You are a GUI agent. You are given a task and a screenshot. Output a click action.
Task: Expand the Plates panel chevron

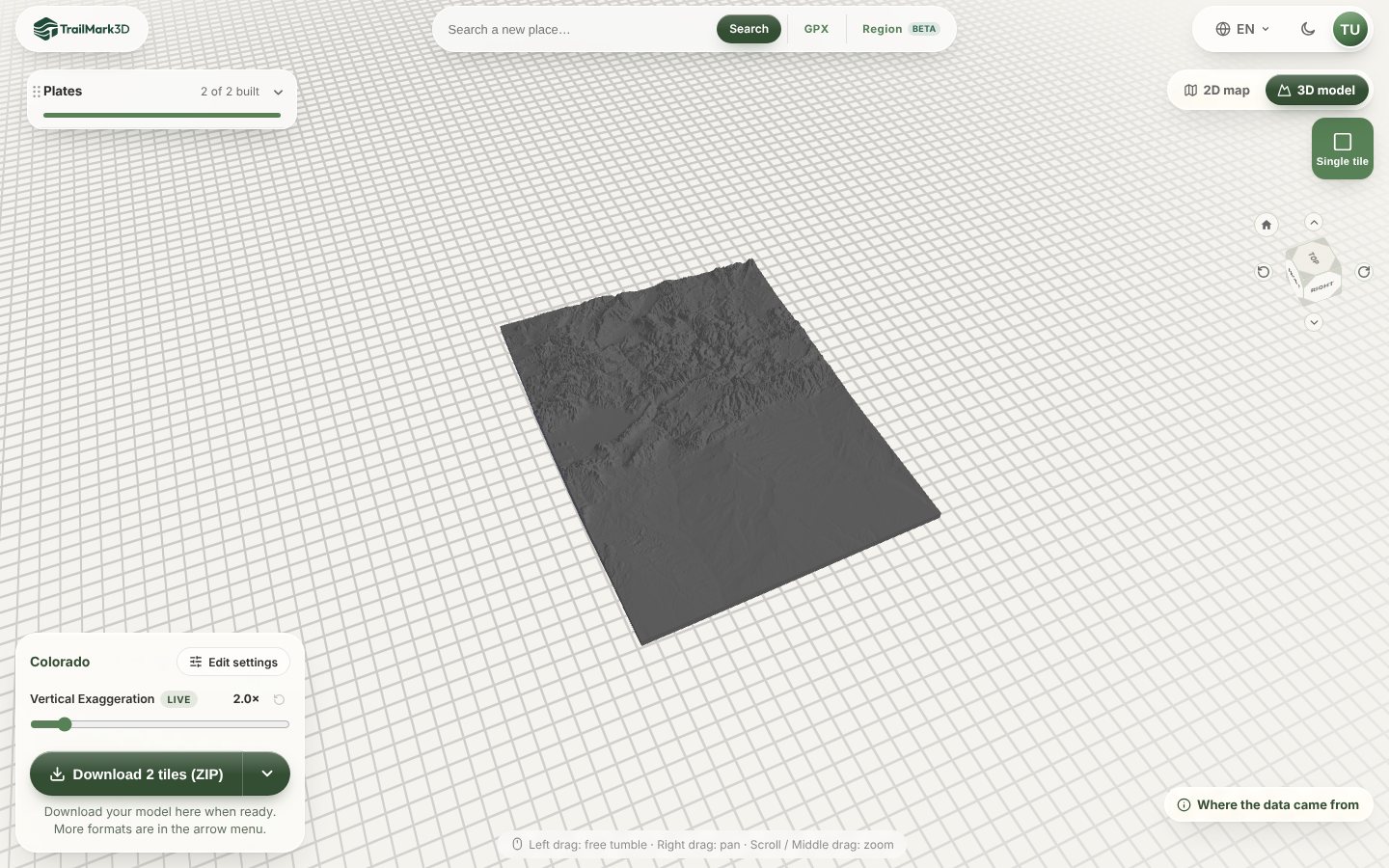278,93
